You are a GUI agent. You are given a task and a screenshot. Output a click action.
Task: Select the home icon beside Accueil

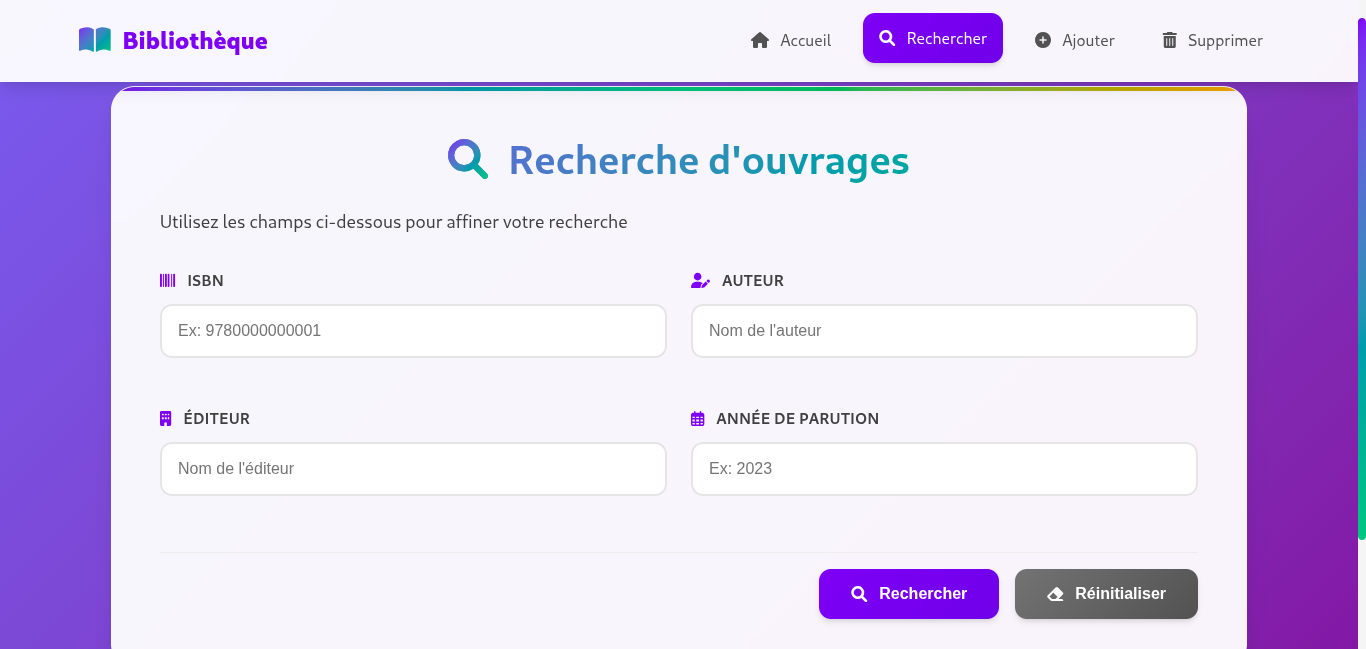759,40
